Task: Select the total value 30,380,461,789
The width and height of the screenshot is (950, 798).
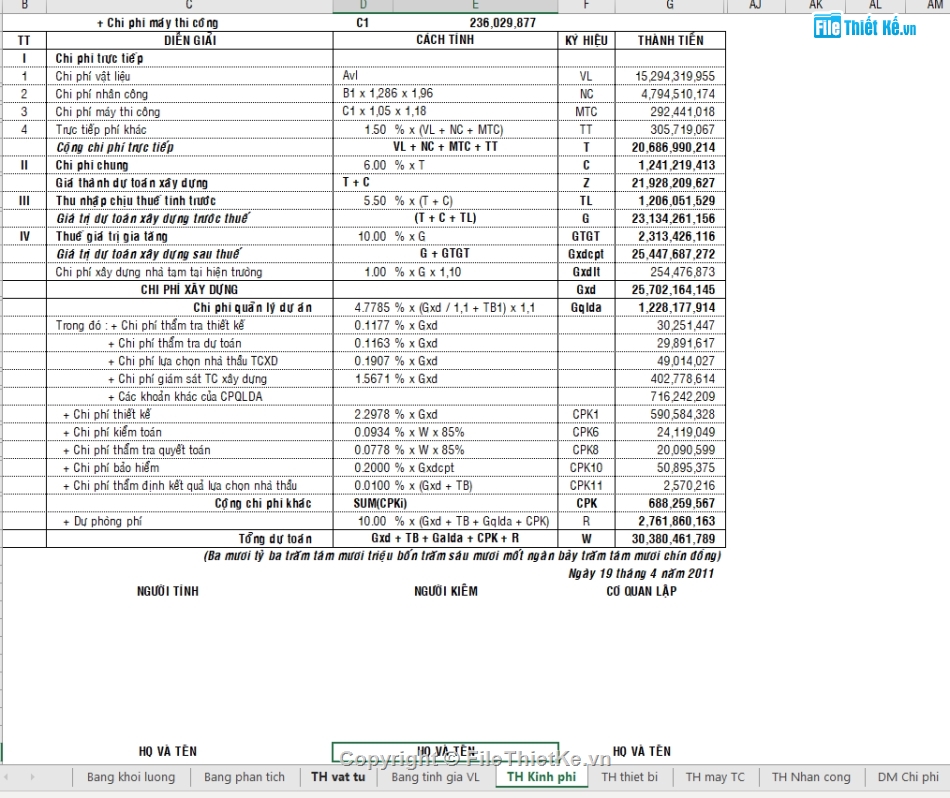Action: coord(670,539)
